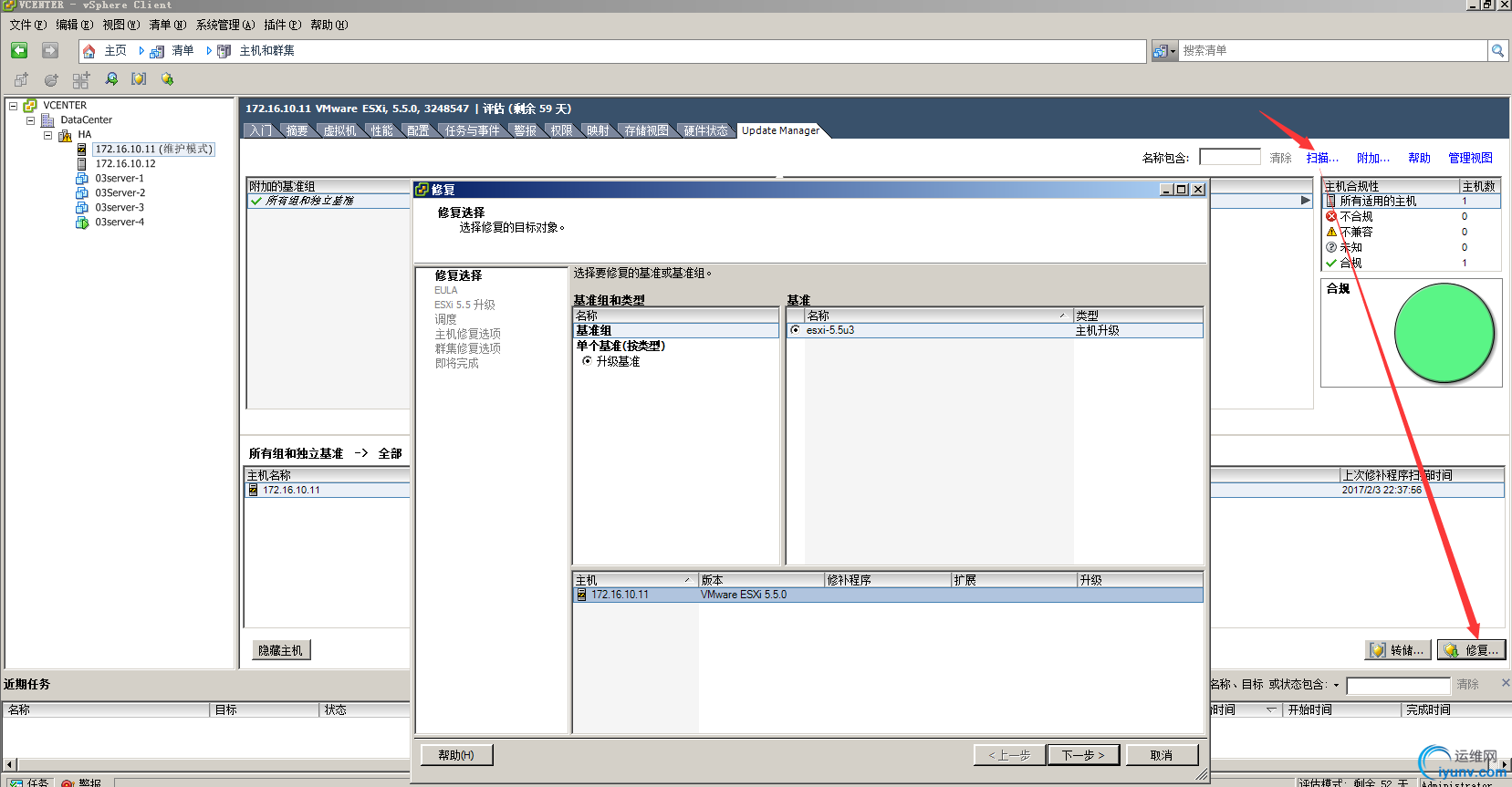Click the inventory (清单) icon in breadcrumb
The width and height of the screenshot is (1512, 787).
[x=158, y=51]
